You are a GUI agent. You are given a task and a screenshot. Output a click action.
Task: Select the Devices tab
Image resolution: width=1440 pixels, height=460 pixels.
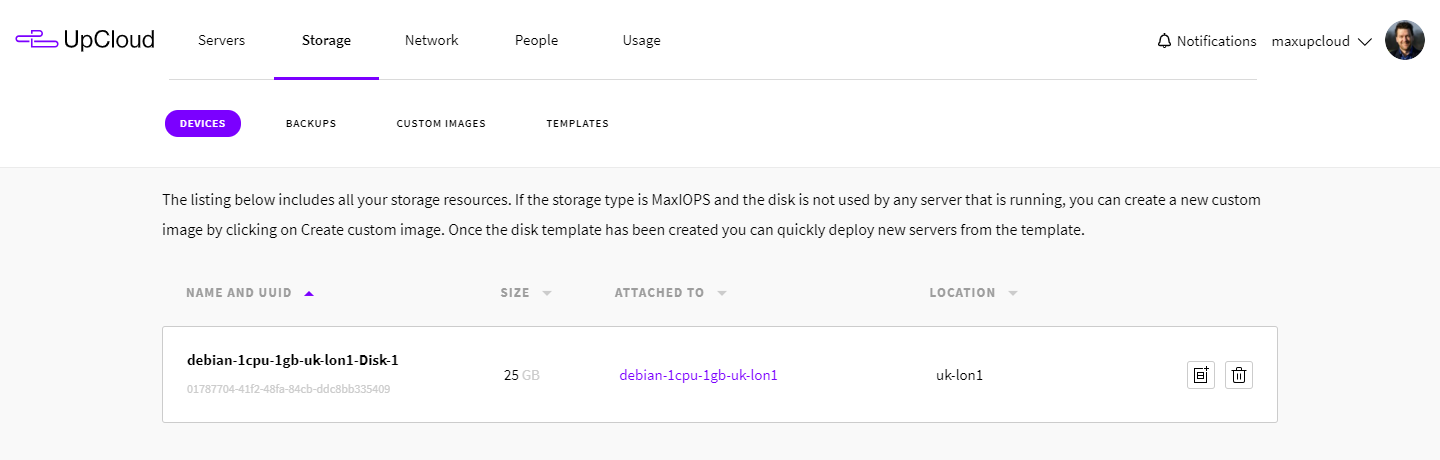[x=203, y=124]
